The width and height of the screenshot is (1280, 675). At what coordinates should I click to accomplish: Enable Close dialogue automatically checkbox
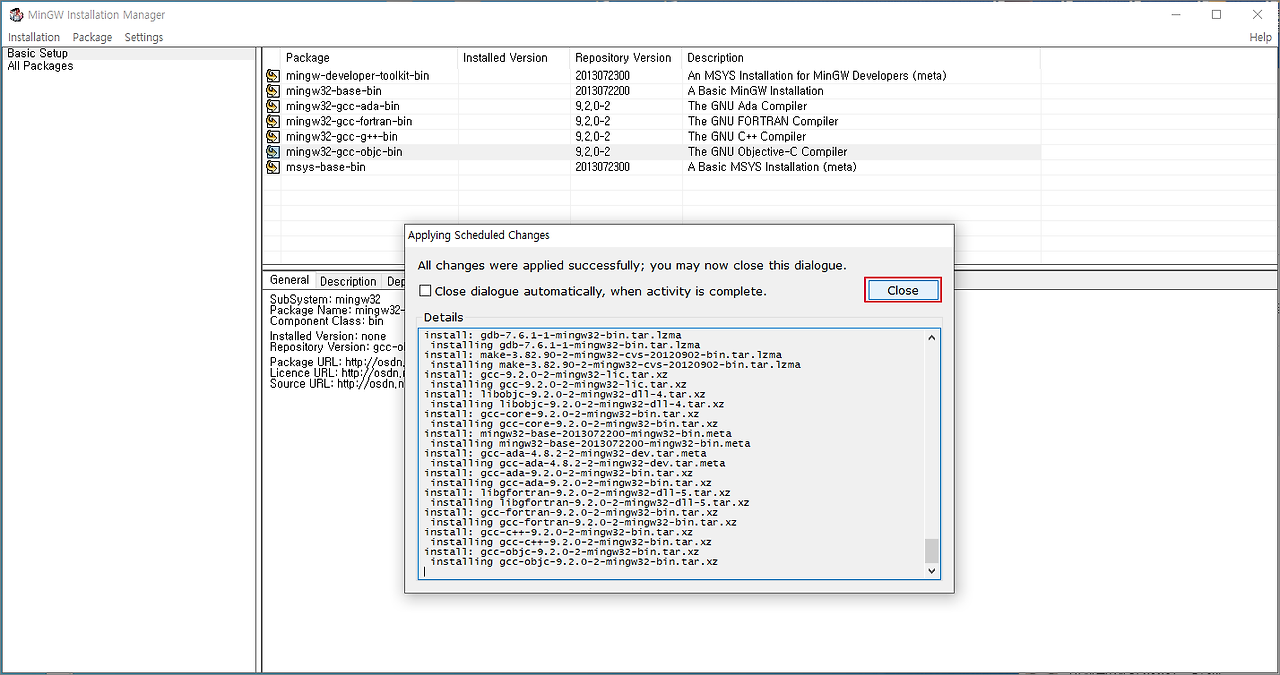(x=425, y=291)
